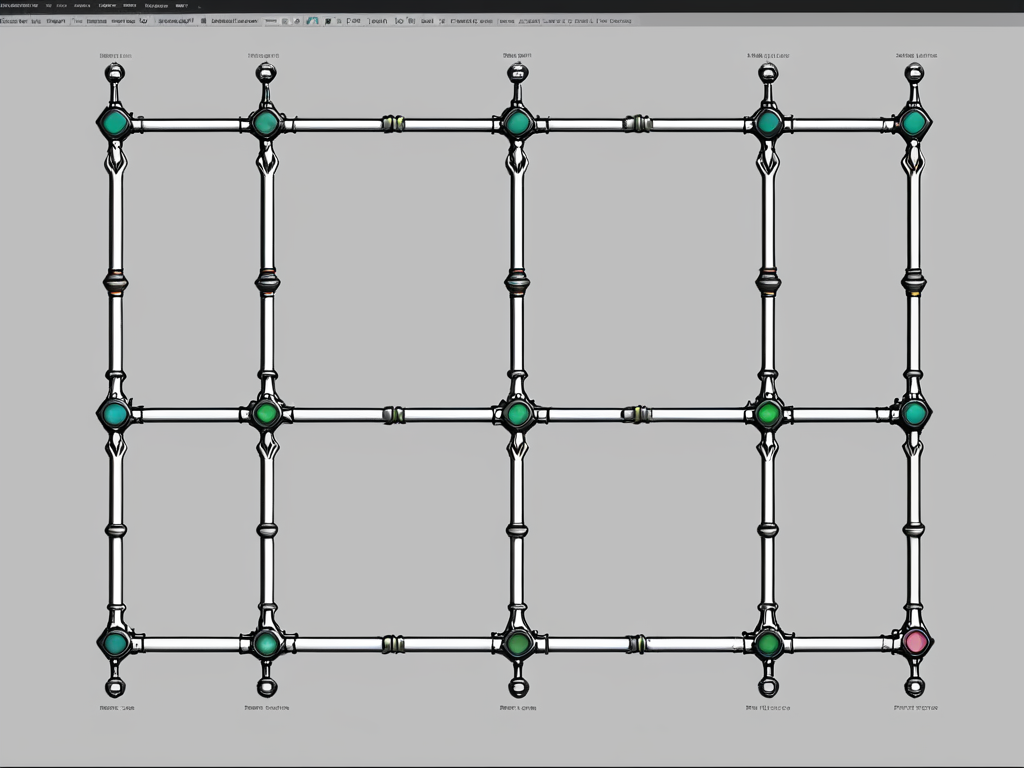
Task: Click the first text button in the toolbar
Action: [x=14, y=20]
